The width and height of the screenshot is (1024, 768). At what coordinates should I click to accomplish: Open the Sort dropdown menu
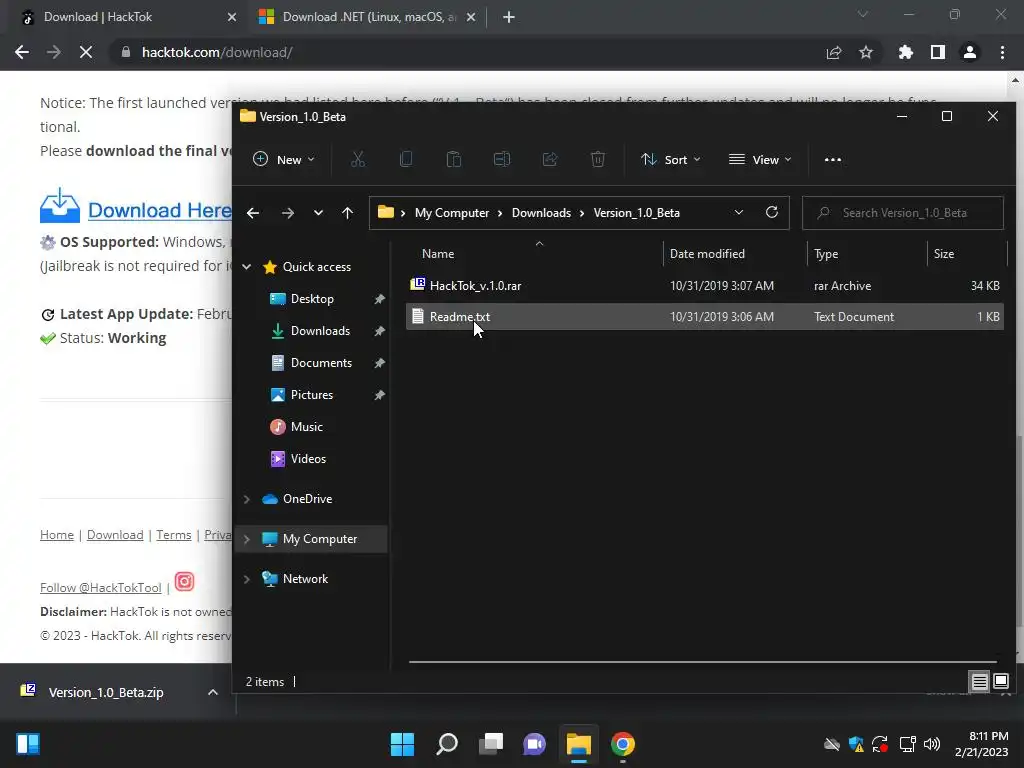[671, 159]
